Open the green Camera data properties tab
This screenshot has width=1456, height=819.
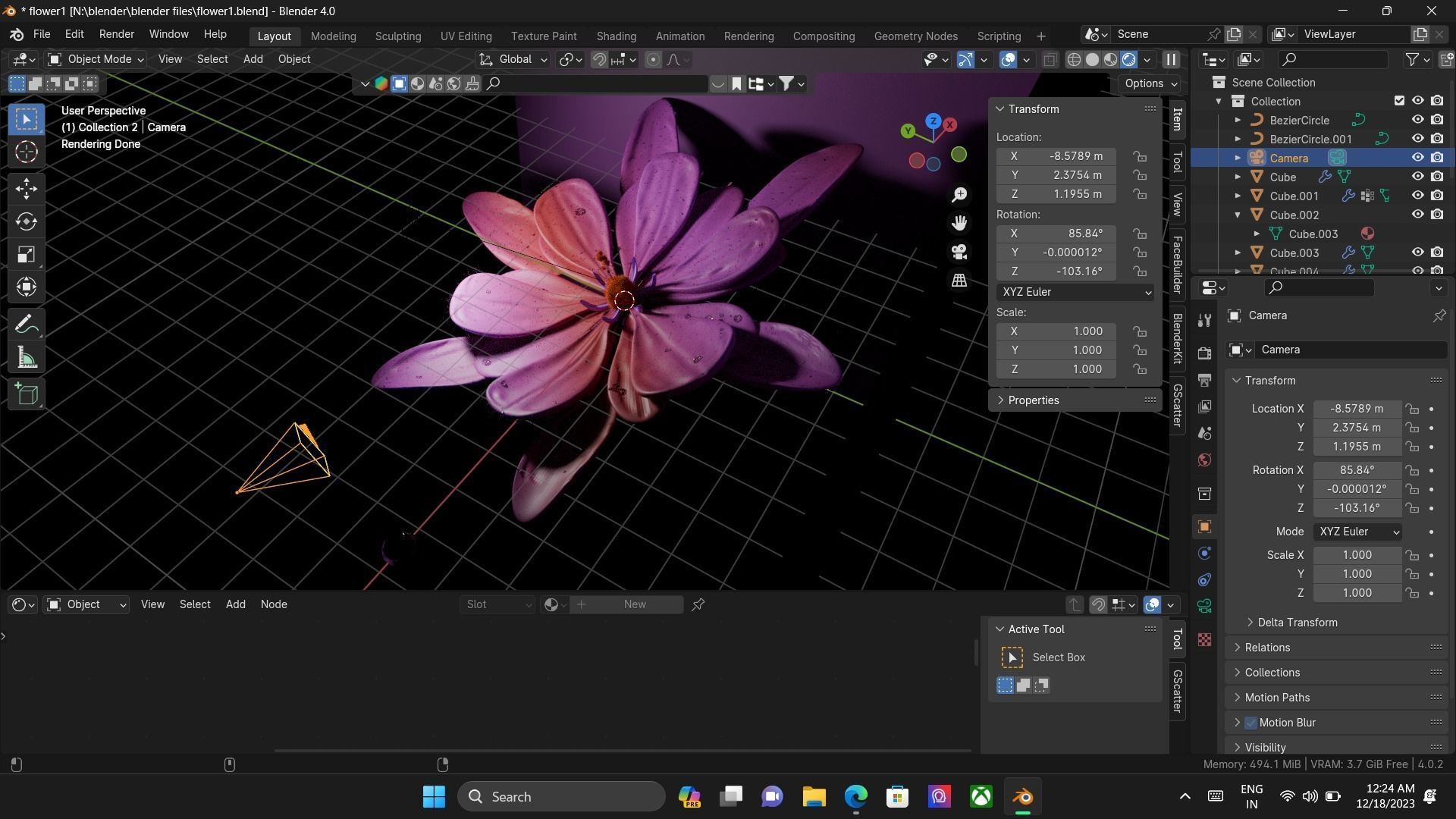1204,607
